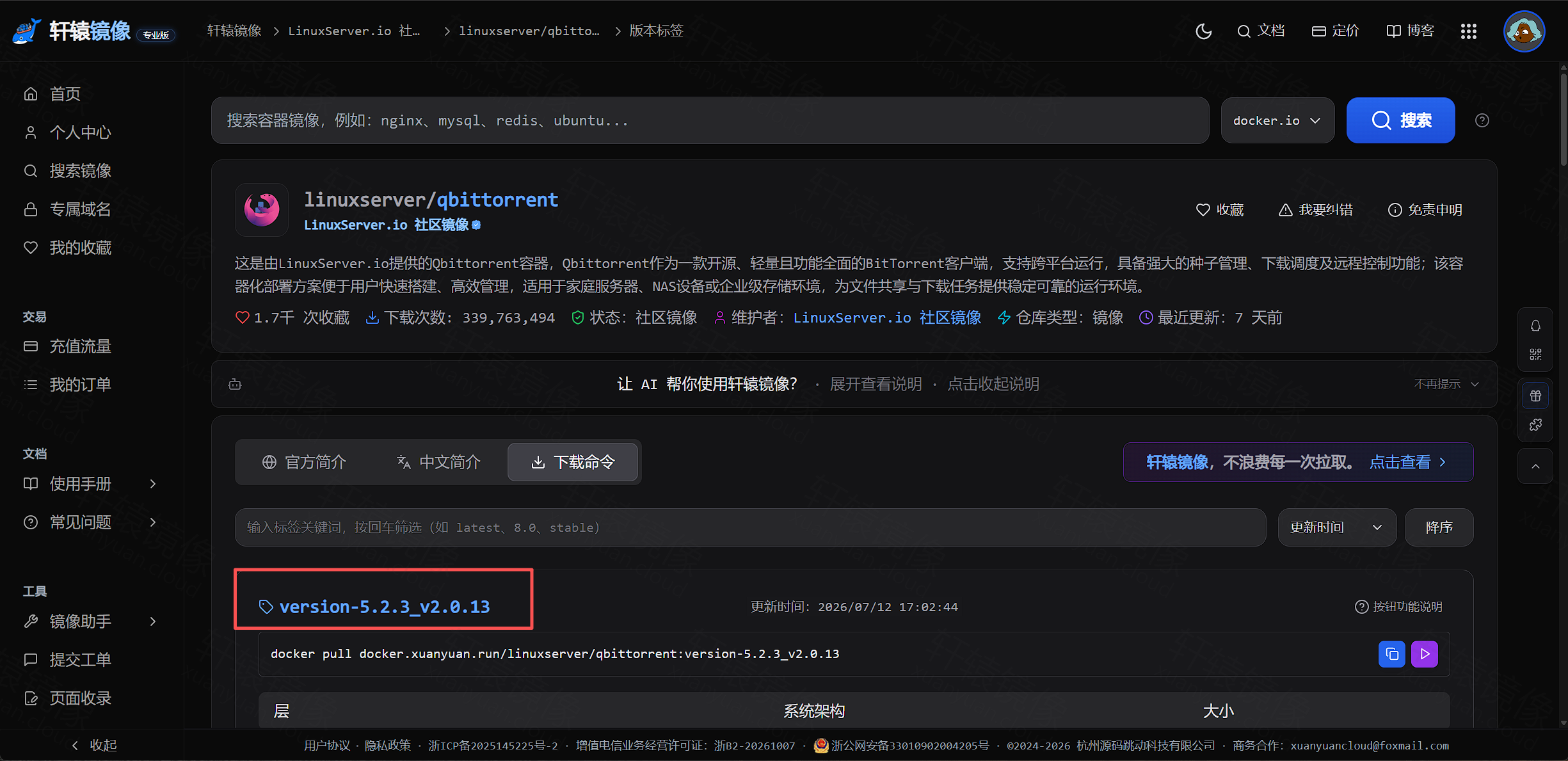Screen dimensions: 1568x761
Task: Click 收藏 to favorite this image
Action: point(1220,210)
